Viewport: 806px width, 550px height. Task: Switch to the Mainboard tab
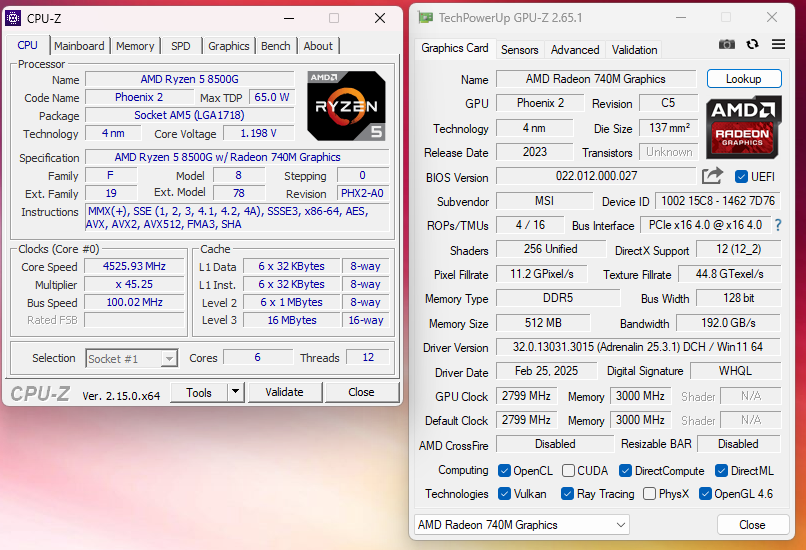point(79,46)
